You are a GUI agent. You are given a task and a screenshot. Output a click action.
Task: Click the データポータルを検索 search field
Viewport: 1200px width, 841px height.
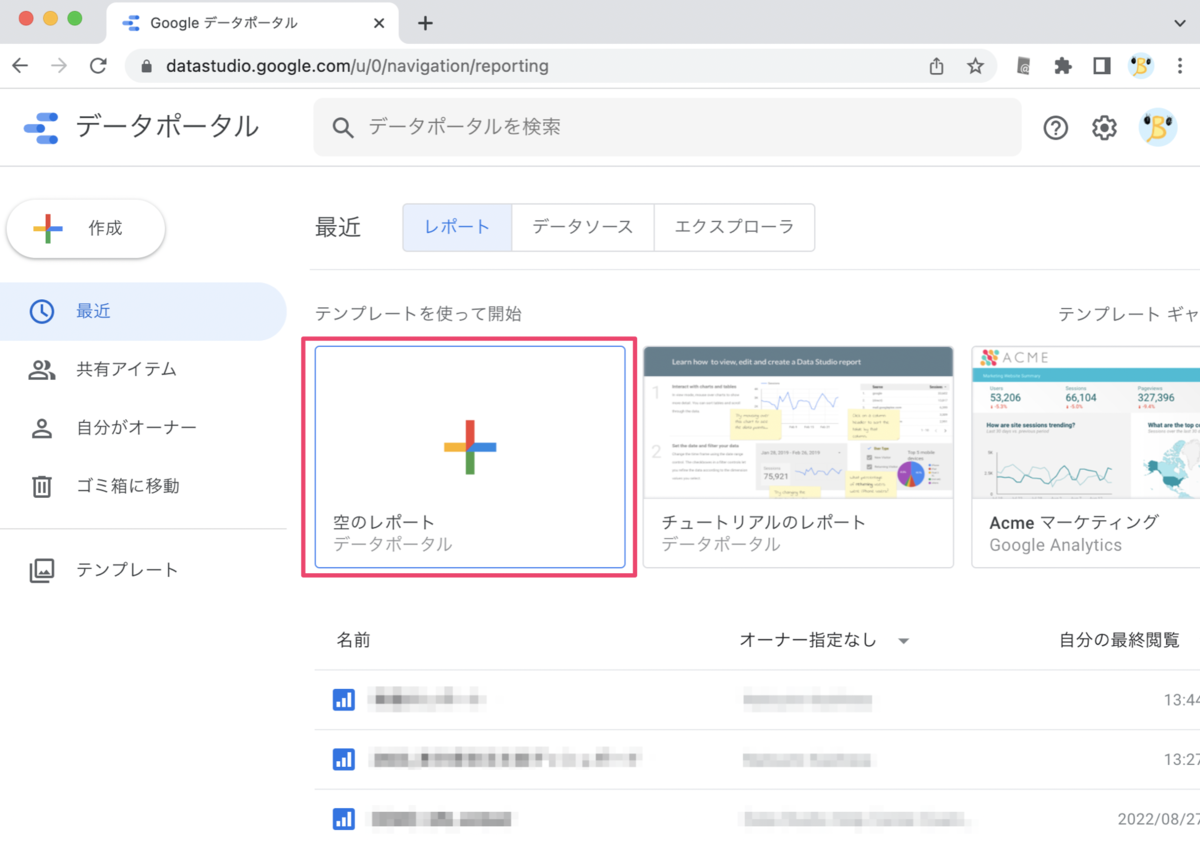(667, 127)
